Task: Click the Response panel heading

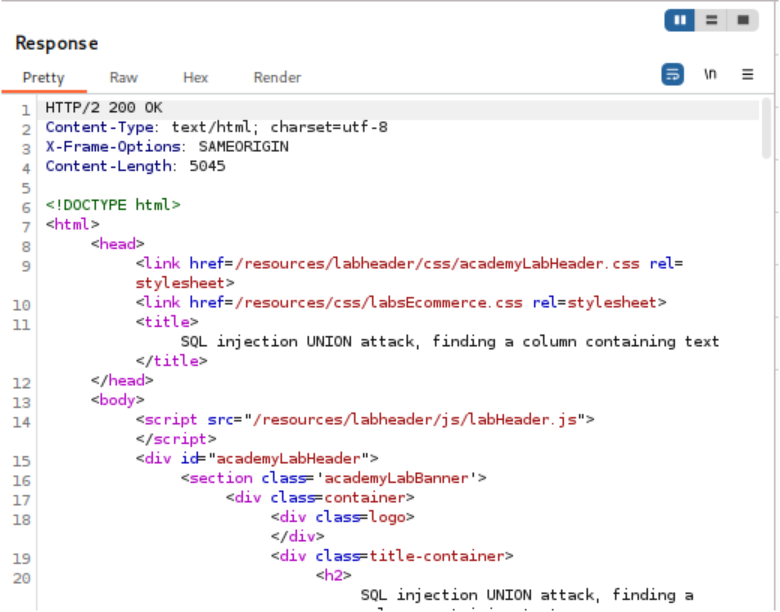Action: (57, 43)
